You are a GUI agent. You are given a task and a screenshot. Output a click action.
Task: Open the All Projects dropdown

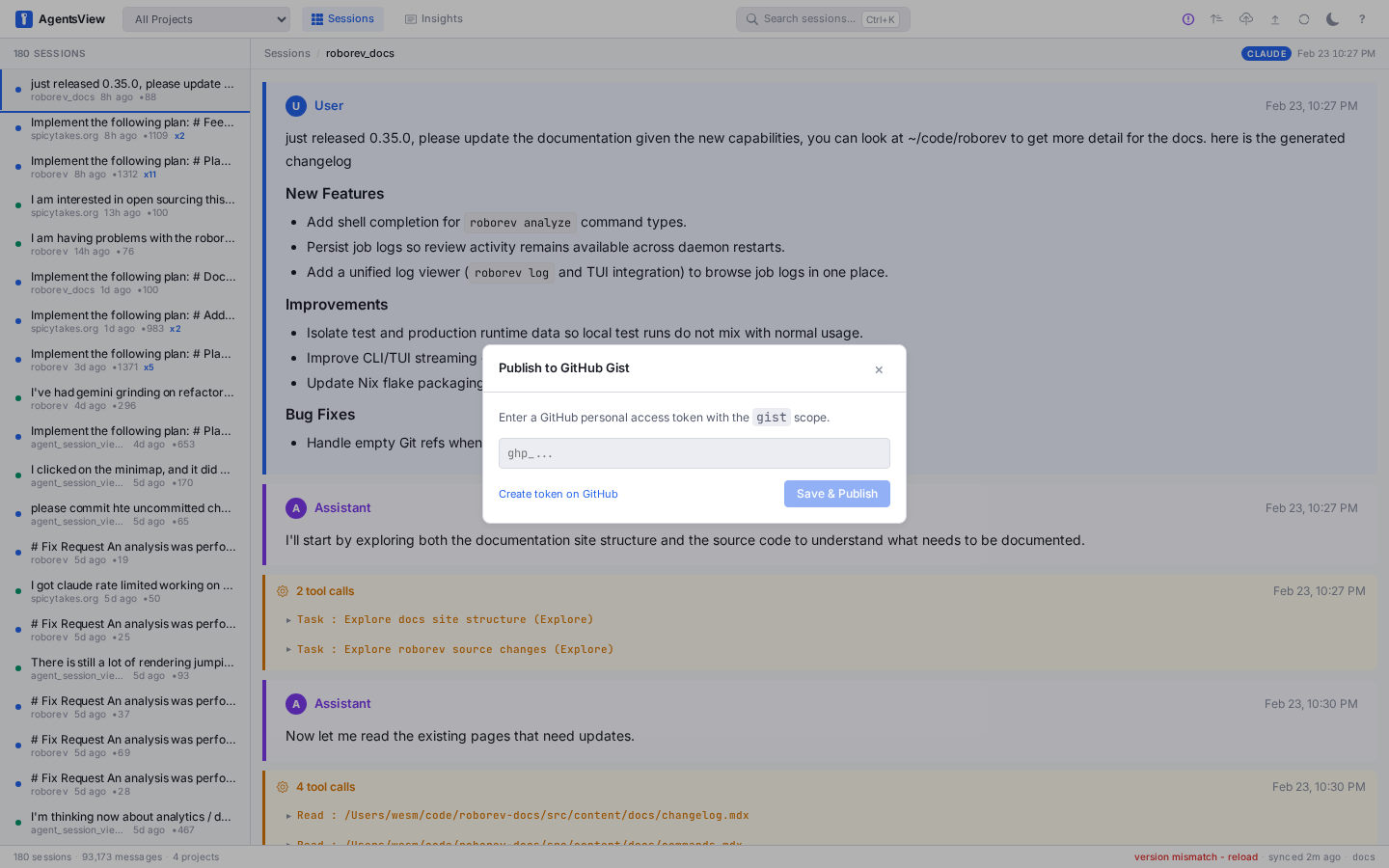[x=205, y=18]
